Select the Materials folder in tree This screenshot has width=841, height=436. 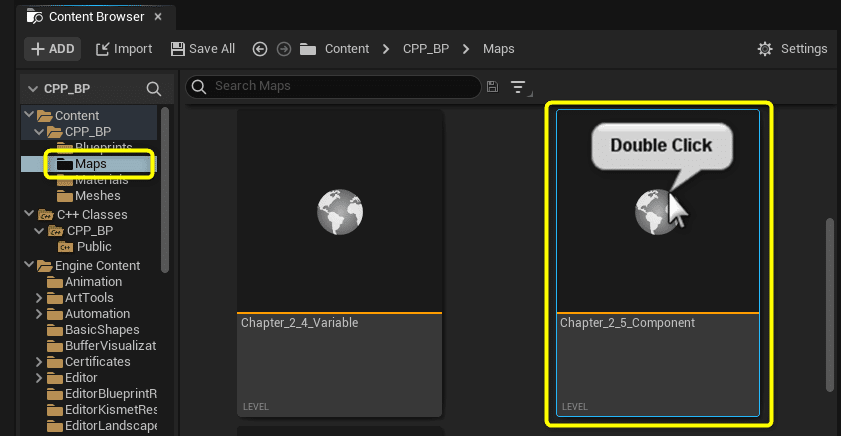[x=92, y=181]
